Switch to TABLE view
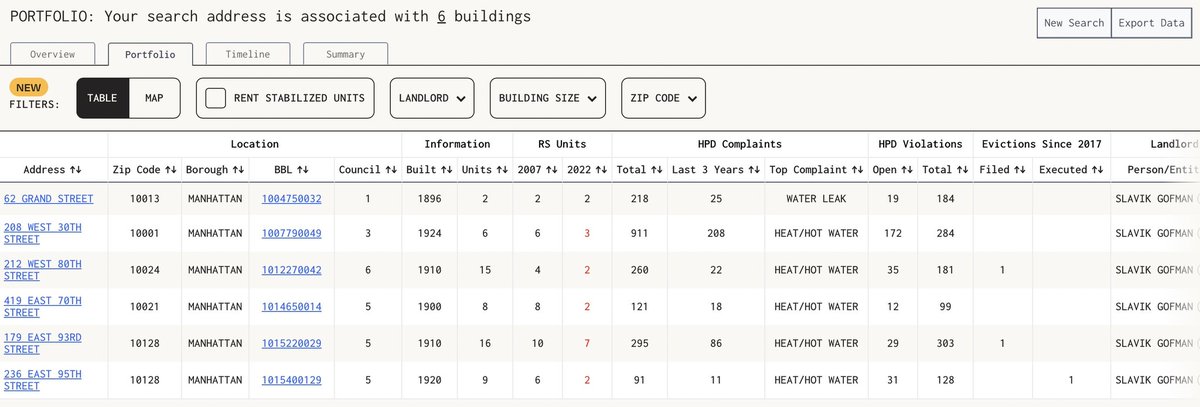 point(102,98)
